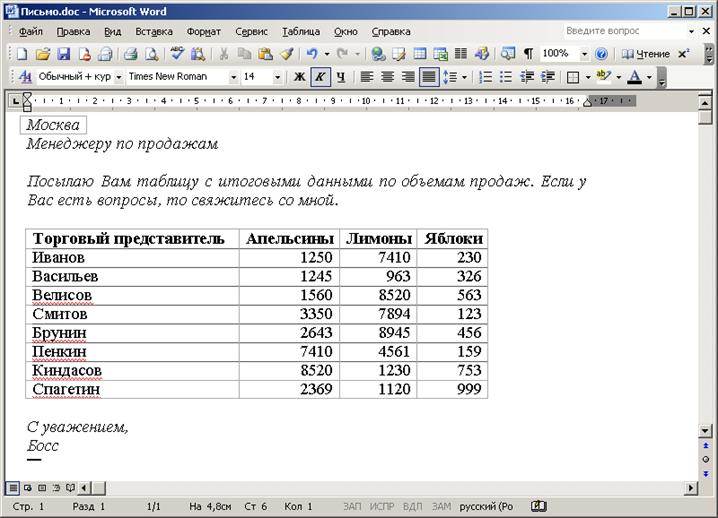Open the Правка menu
This screenshot has height=518, width=718.
click(73, 32)
